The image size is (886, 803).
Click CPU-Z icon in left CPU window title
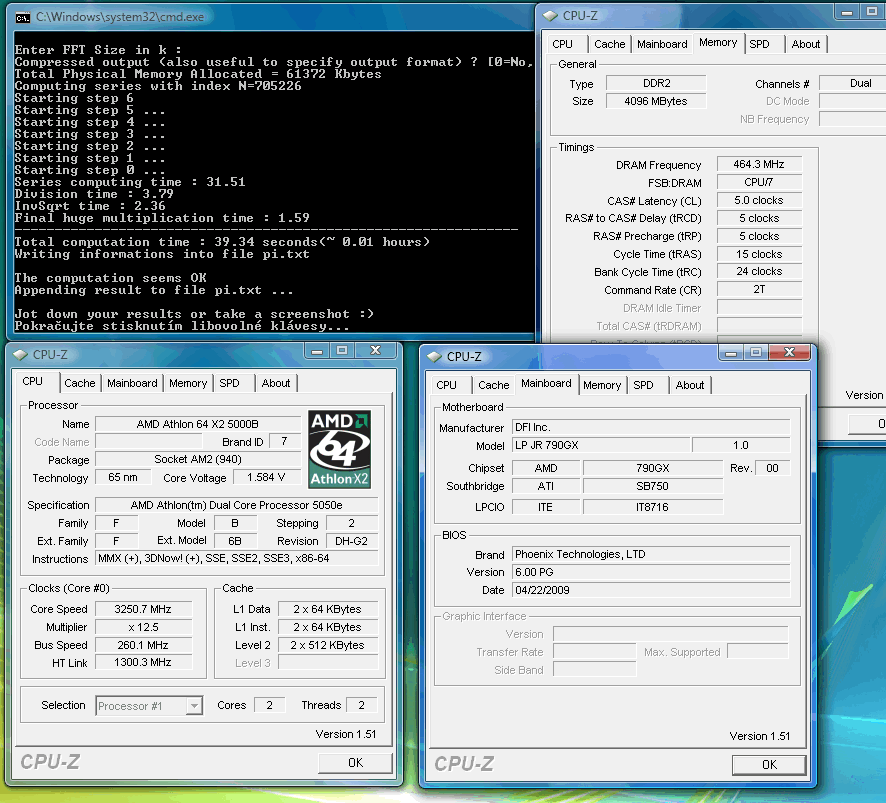[x=20, y=355]
